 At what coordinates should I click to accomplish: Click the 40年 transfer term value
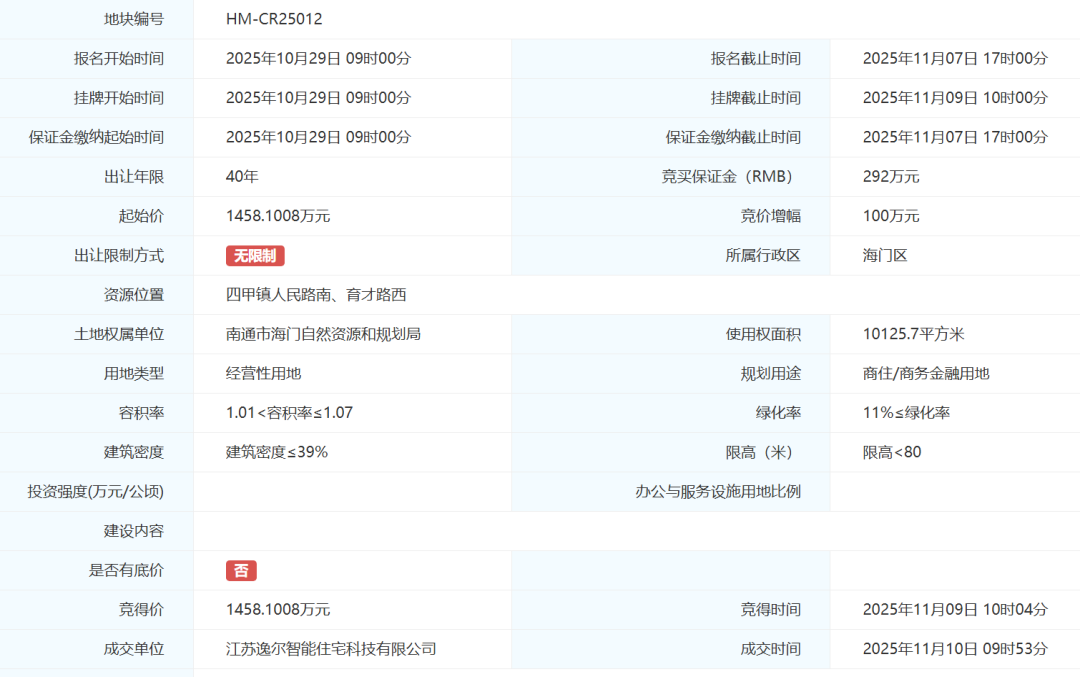coord(242,177)
